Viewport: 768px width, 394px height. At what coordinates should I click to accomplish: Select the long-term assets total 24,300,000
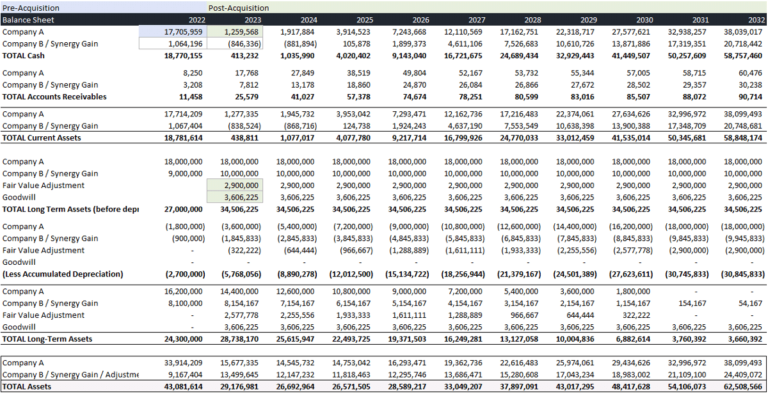[183, 339]
